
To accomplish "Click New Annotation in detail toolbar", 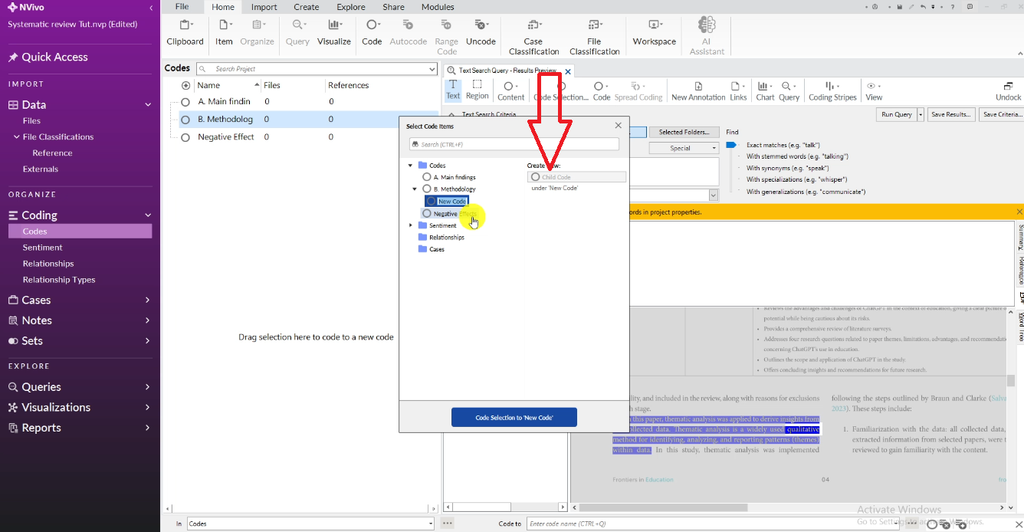I will click(698, 91).
